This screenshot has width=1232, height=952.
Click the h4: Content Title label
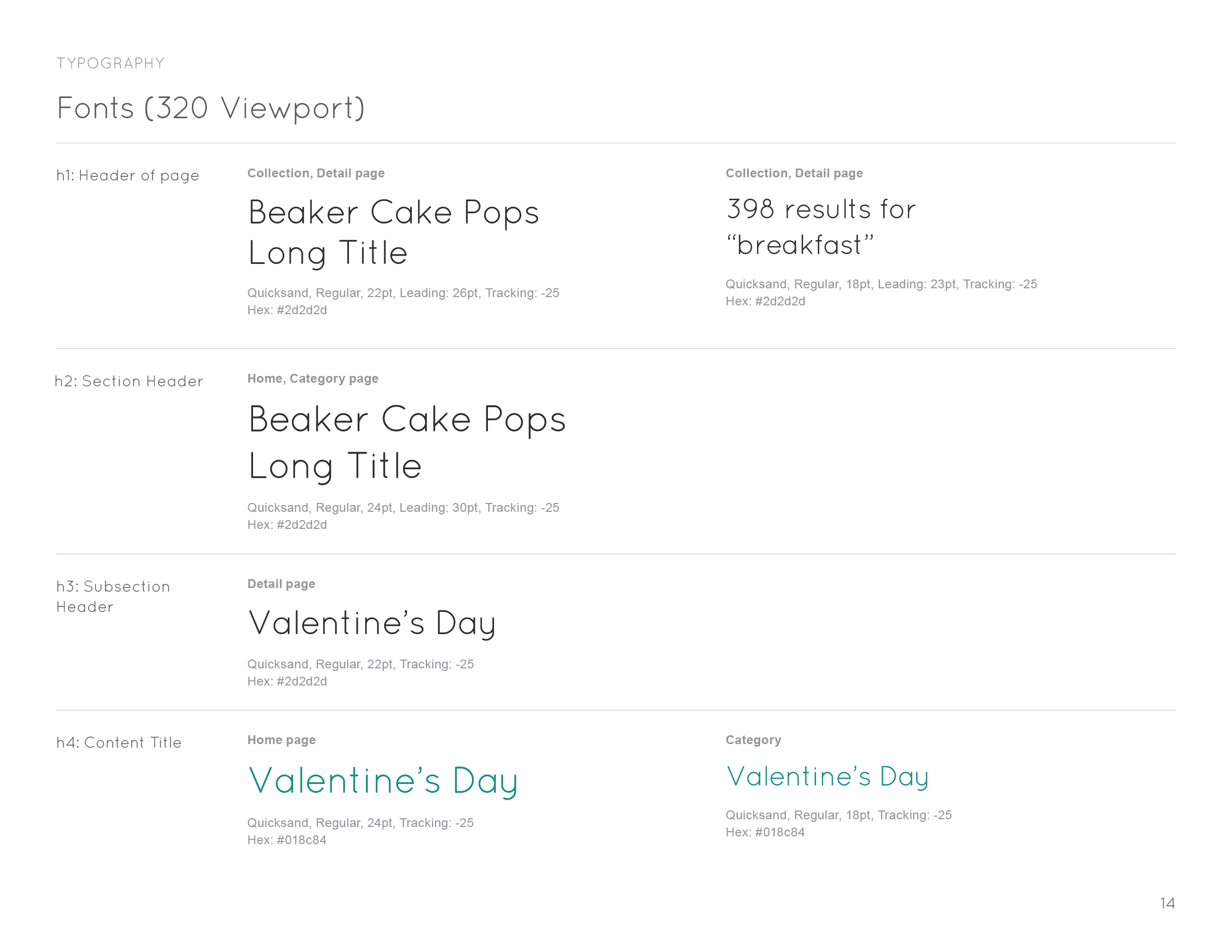click(x=119, y=743)
